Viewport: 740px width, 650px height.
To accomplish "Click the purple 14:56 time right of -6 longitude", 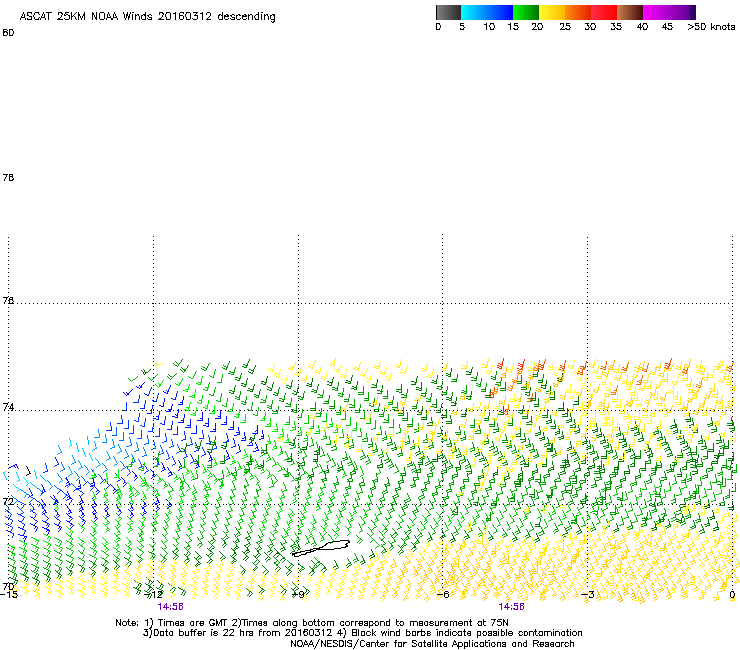I will pyautogui.click(x=512, y=607).
